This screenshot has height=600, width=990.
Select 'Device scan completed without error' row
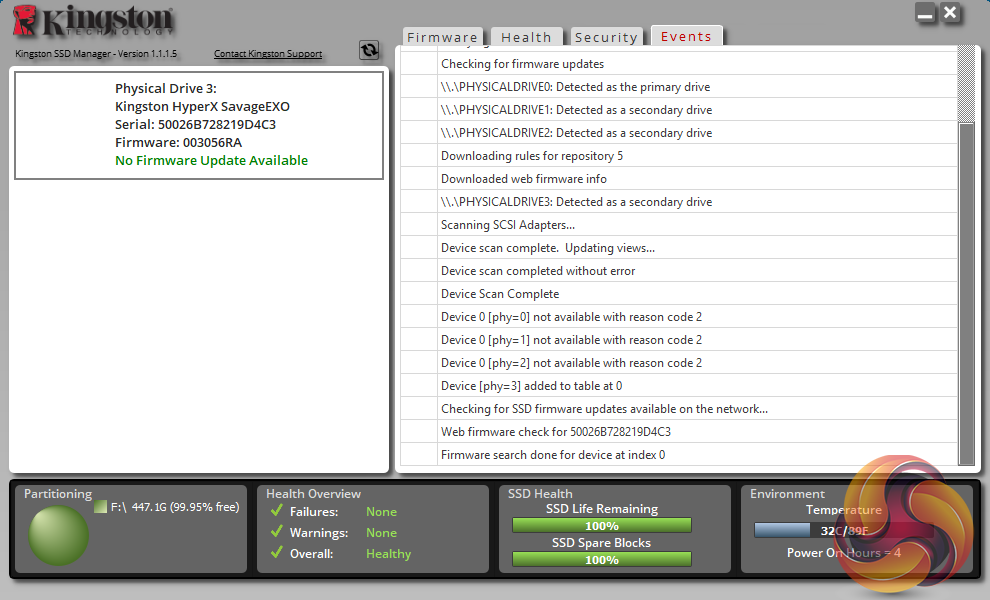pyautogui.click(x=679, y=271)
